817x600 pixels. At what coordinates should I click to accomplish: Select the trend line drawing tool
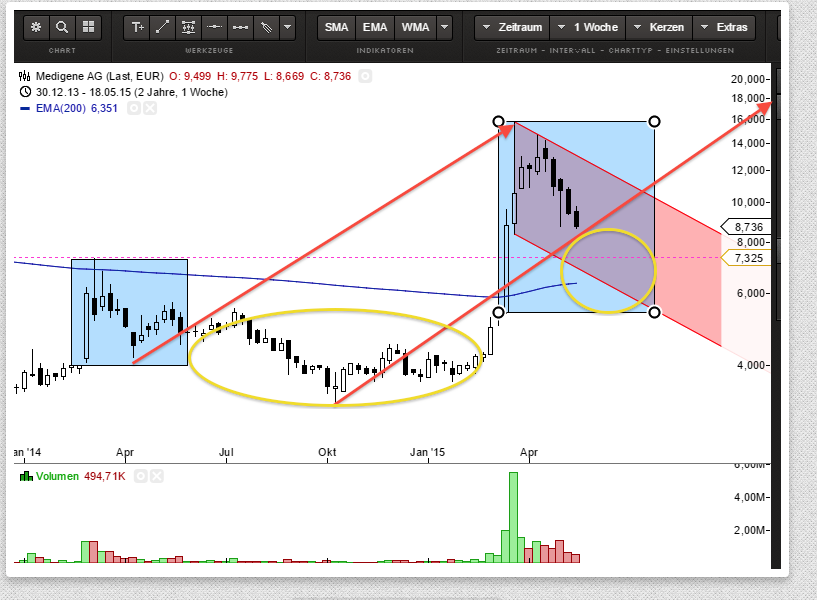tap(163, 27)
